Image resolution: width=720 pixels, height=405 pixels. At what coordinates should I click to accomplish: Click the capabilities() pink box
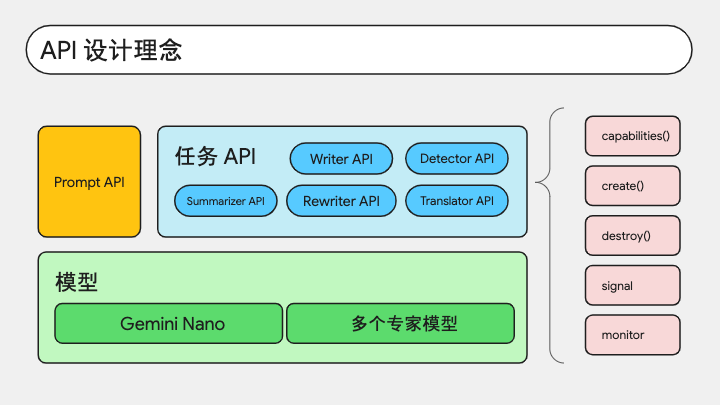pos(633,136)
